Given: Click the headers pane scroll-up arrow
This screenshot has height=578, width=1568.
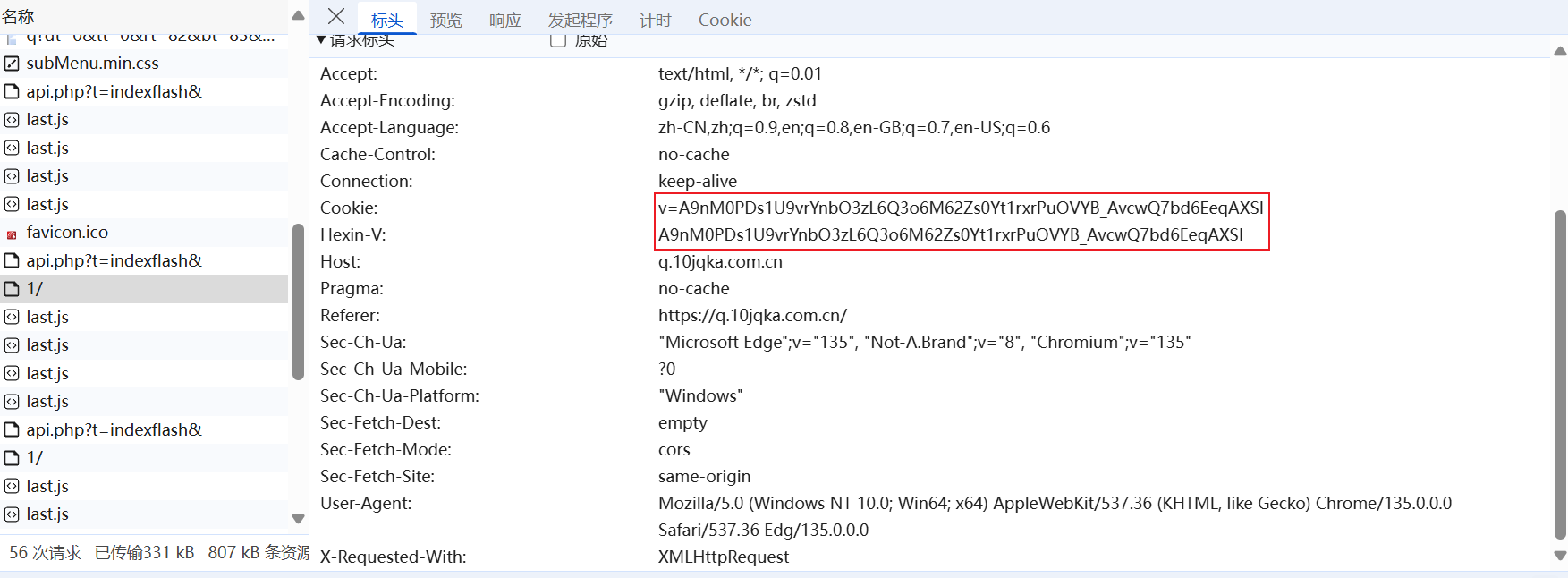Looking at the screenshot, I should [x=1560, y=51].
